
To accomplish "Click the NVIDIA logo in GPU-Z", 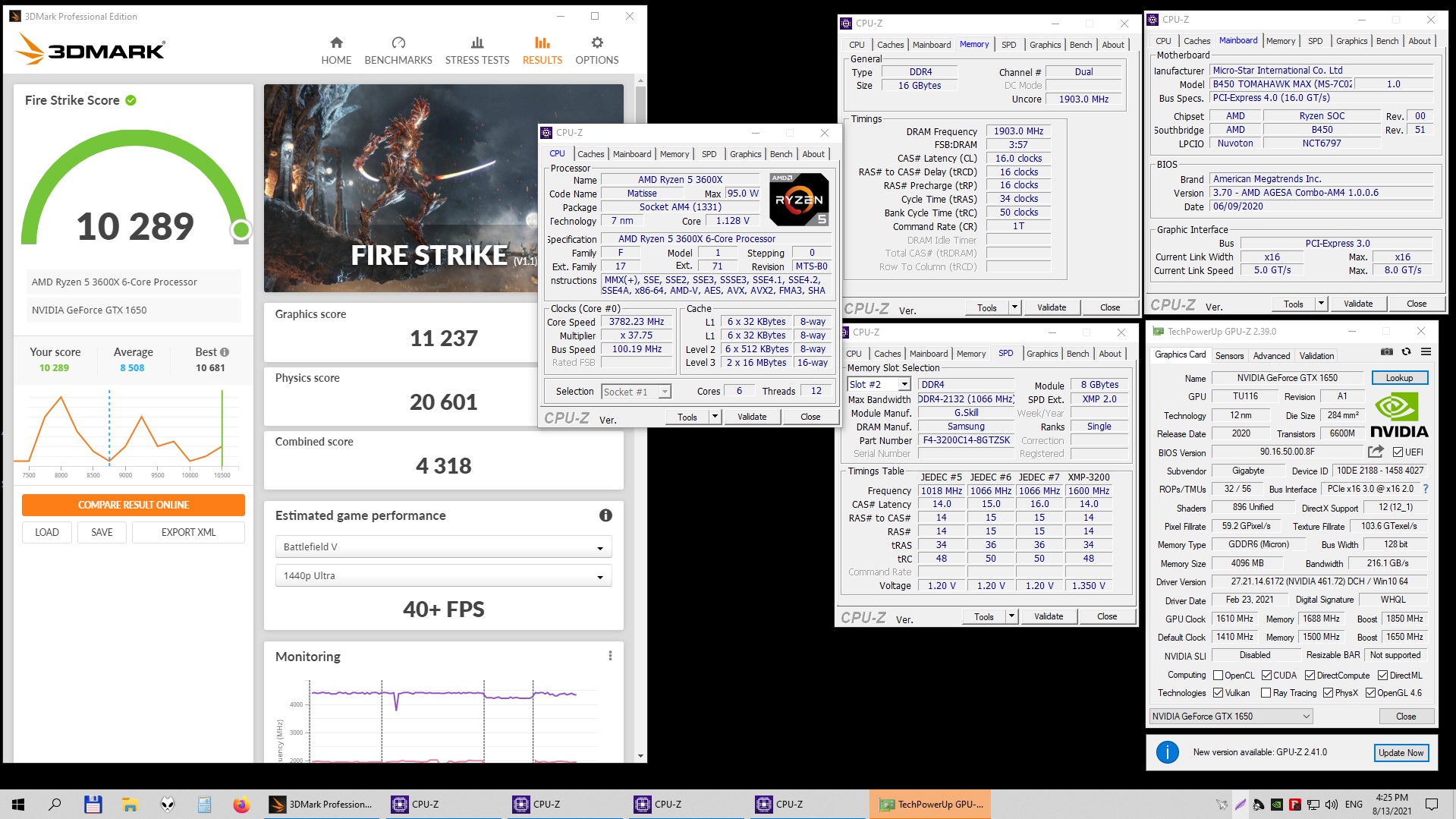I will tap(1399, 416).
